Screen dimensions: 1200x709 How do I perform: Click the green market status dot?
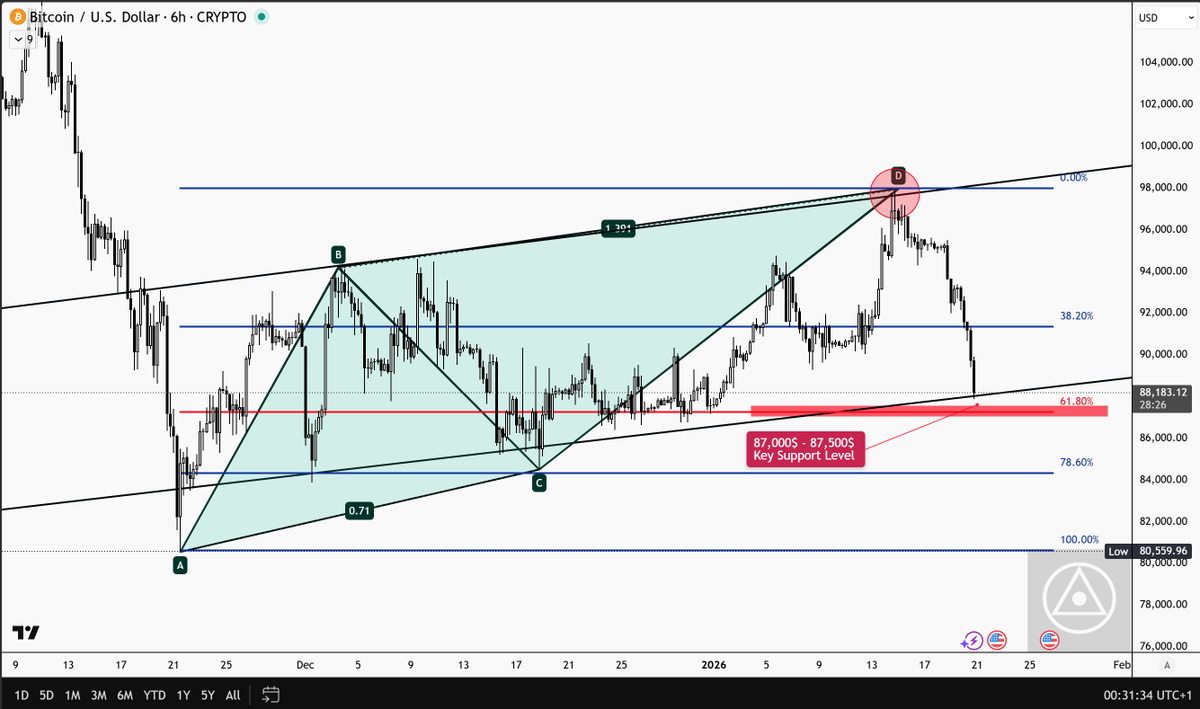[x=262, y=17]
